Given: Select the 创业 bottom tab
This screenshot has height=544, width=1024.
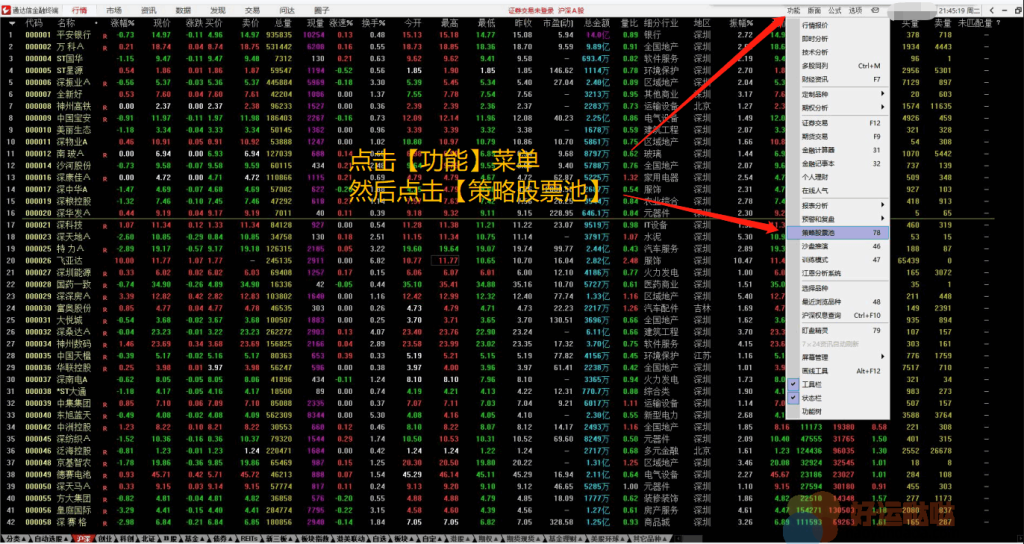Looking at the screenshot, I should [104, 539].
